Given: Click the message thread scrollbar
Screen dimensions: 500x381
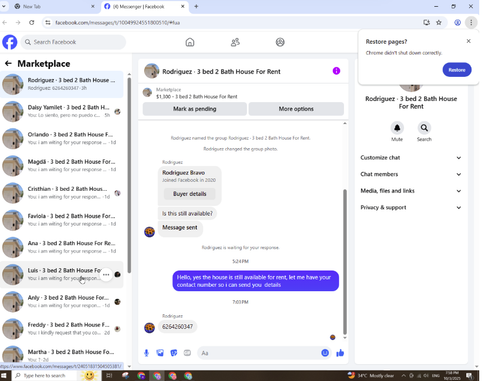Looking at the screenshot, I should pos(345,262).
